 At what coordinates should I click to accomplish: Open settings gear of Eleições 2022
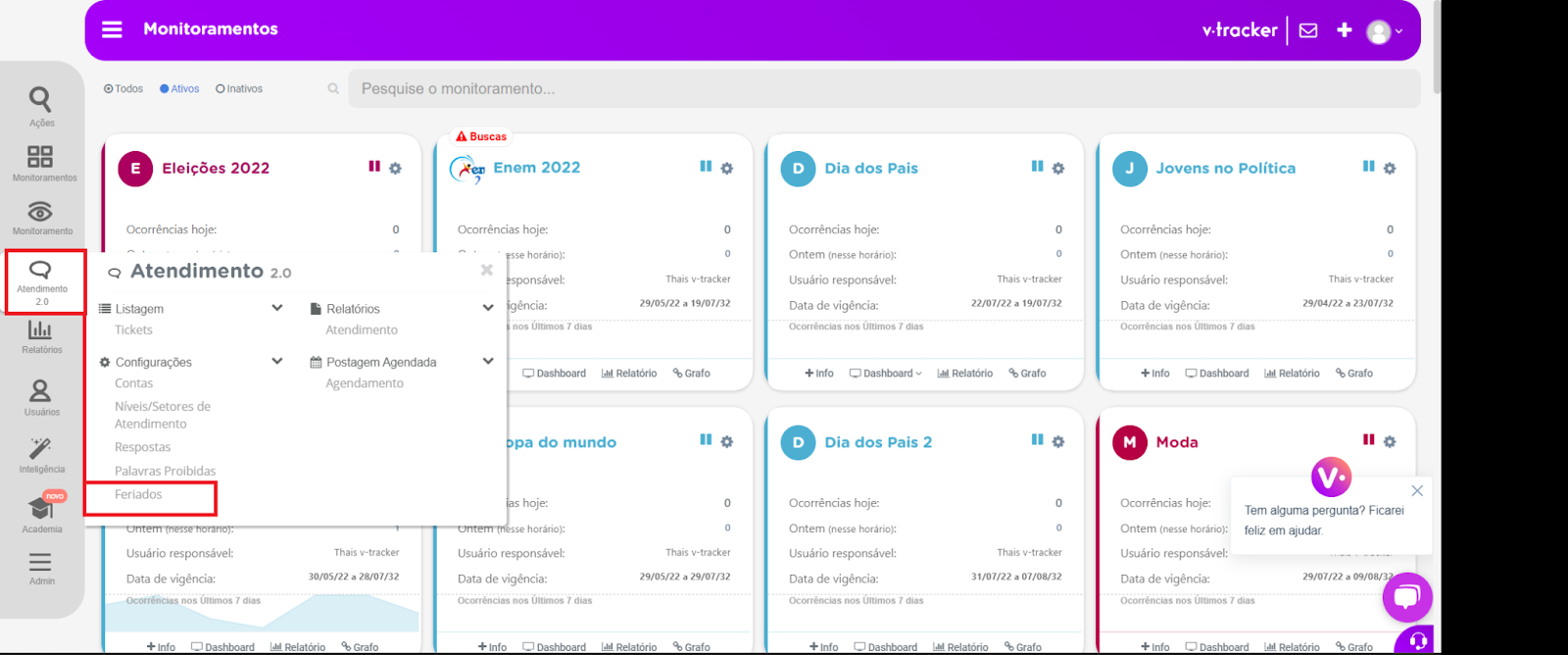396,169
